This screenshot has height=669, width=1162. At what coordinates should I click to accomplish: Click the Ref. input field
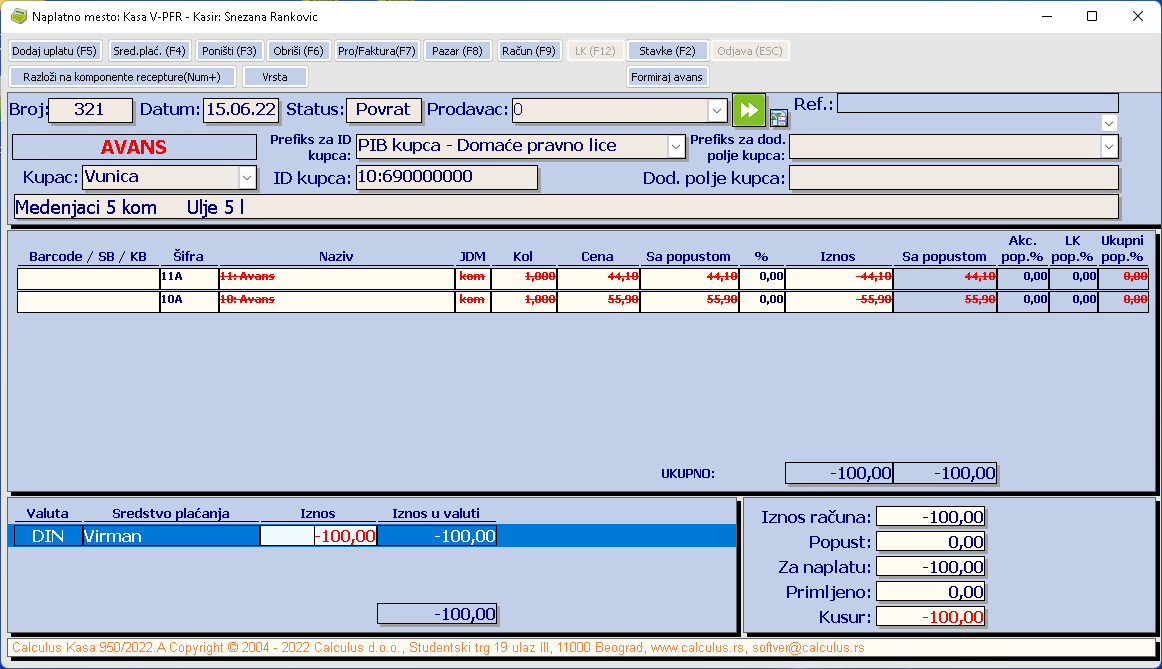pyautogui.click(x=977, y=103)
